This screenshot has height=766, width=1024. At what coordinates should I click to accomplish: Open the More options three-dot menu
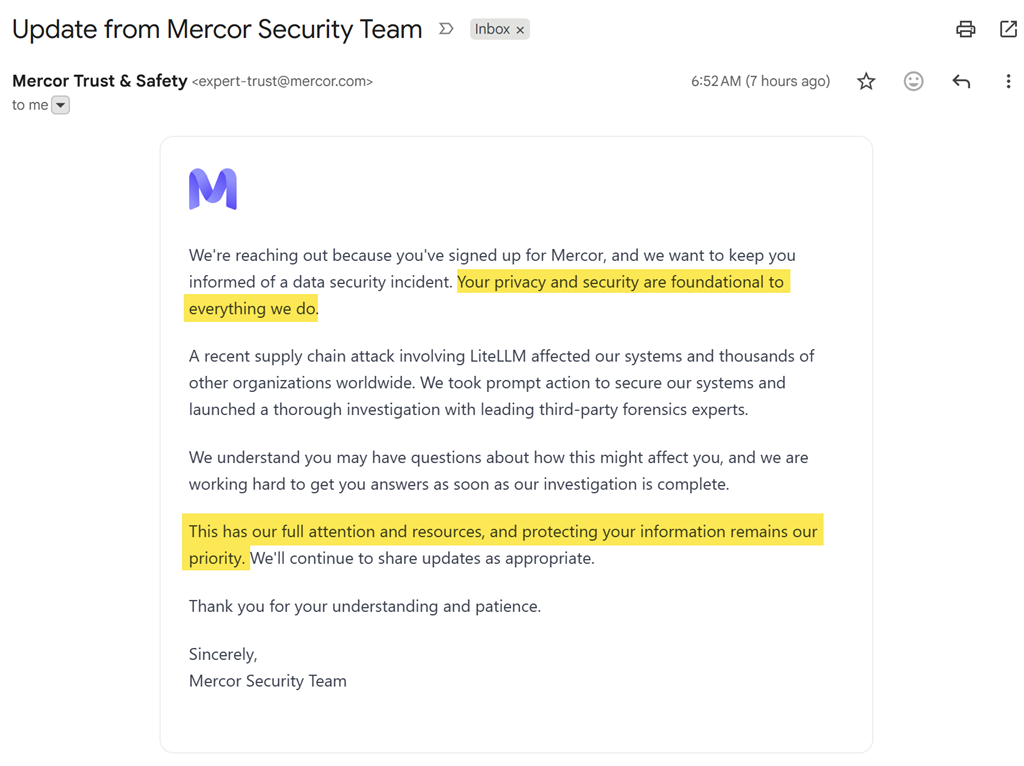coord(1008,82)
